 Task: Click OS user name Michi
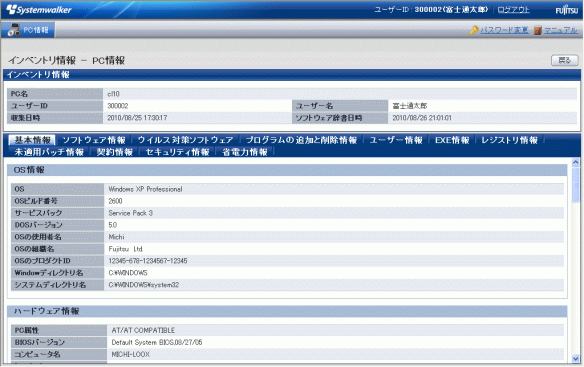117,237
